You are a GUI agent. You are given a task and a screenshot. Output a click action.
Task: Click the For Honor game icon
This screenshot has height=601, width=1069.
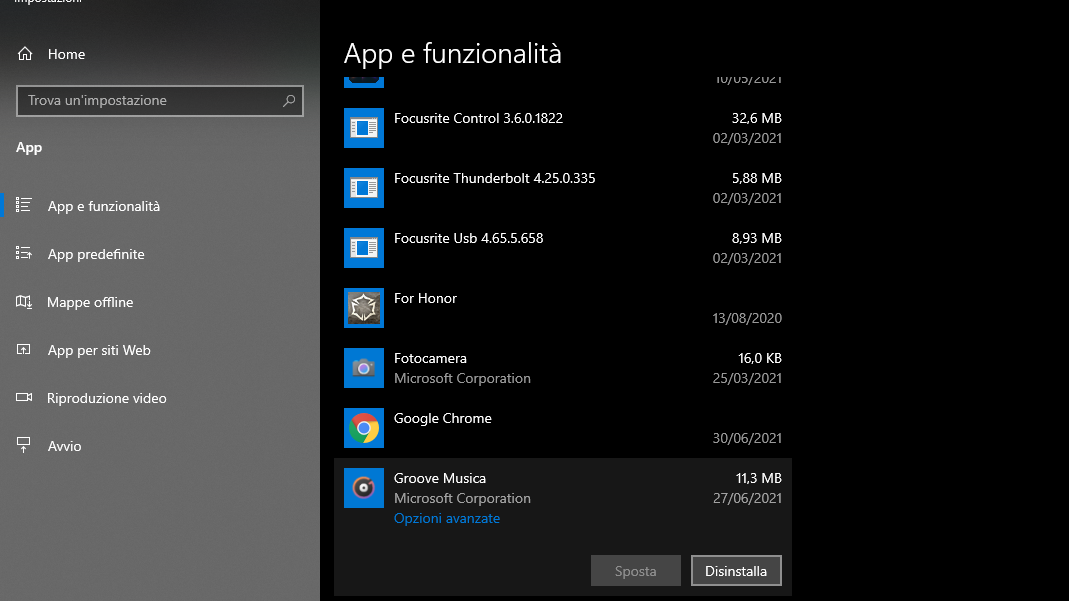(364, 308)
